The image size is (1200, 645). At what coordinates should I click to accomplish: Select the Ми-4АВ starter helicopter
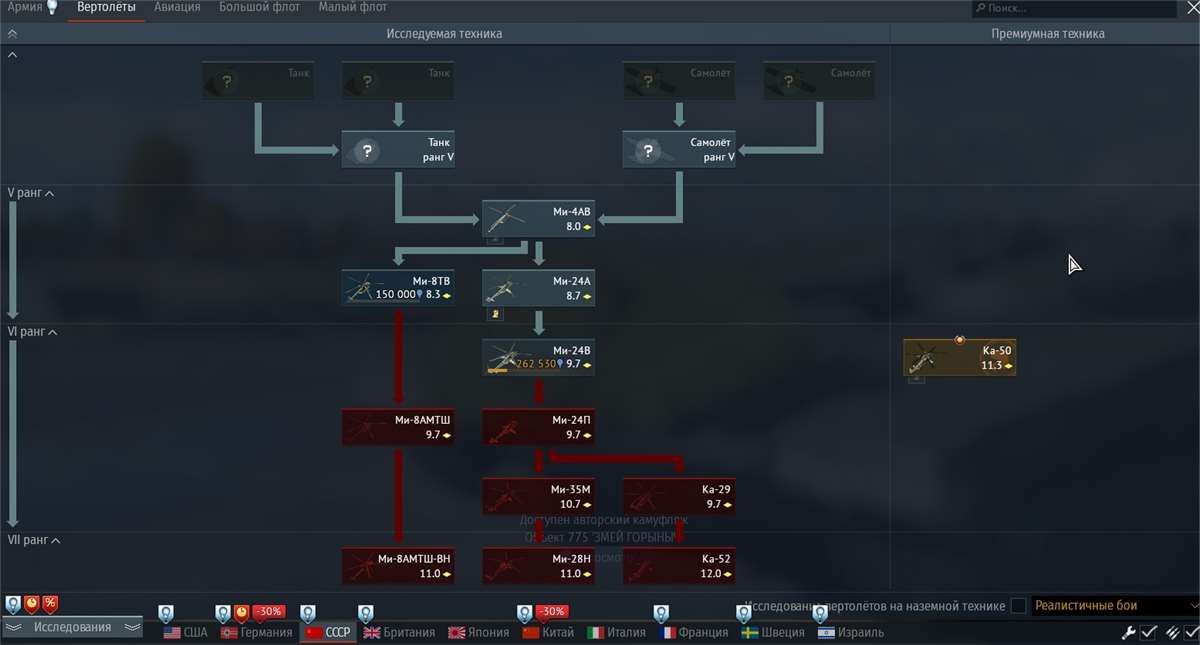538,218
